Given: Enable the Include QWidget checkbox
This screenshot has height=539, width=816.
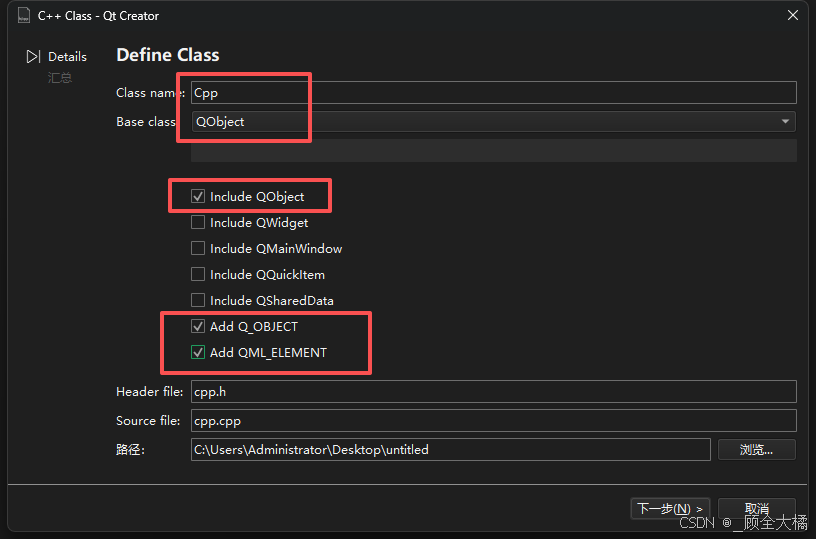Looking at the screenshot, I should tap(198, 222).
